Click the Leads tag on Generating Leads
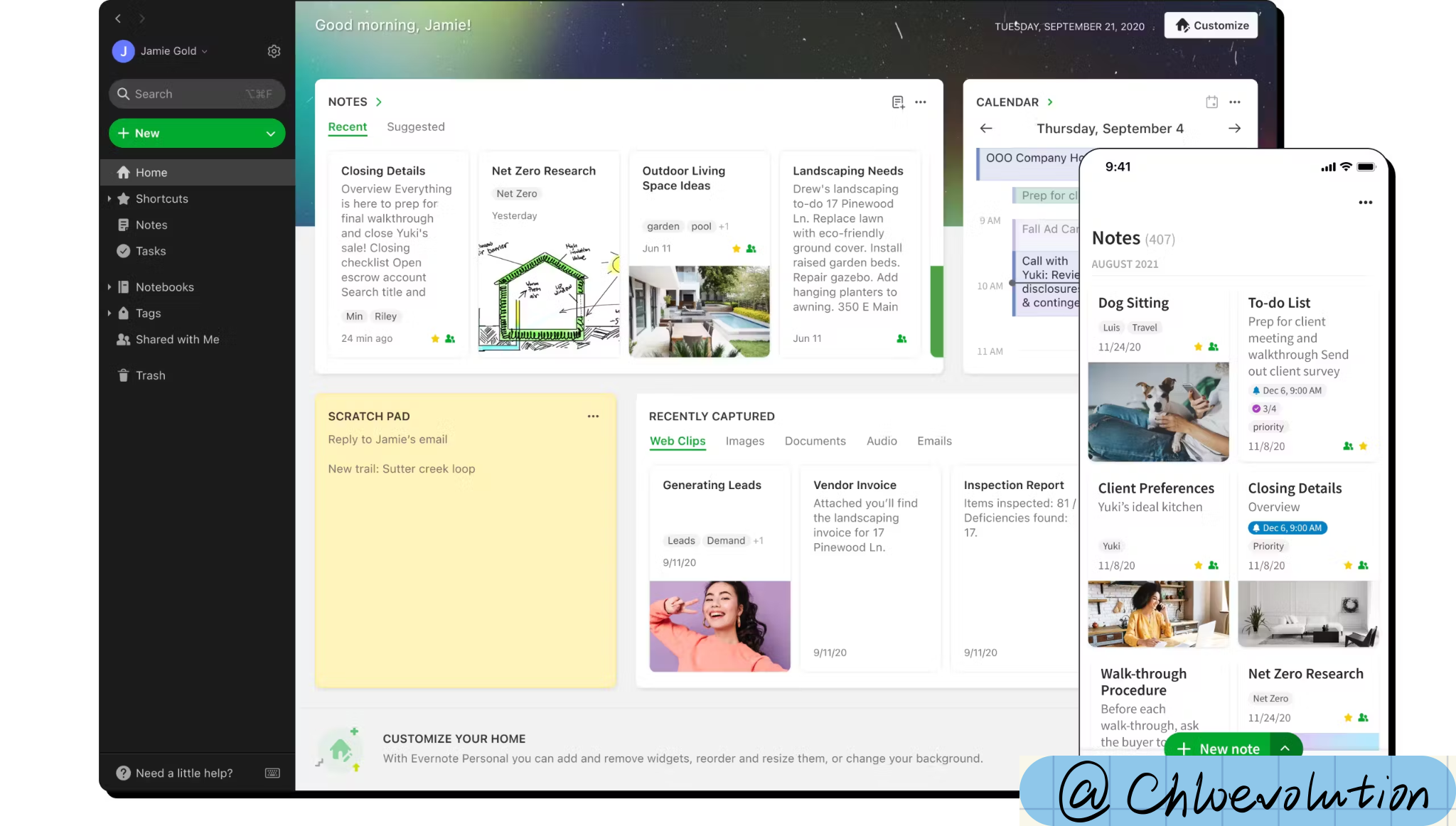Viewport: 1456px width, 826px height. [681, 541]
